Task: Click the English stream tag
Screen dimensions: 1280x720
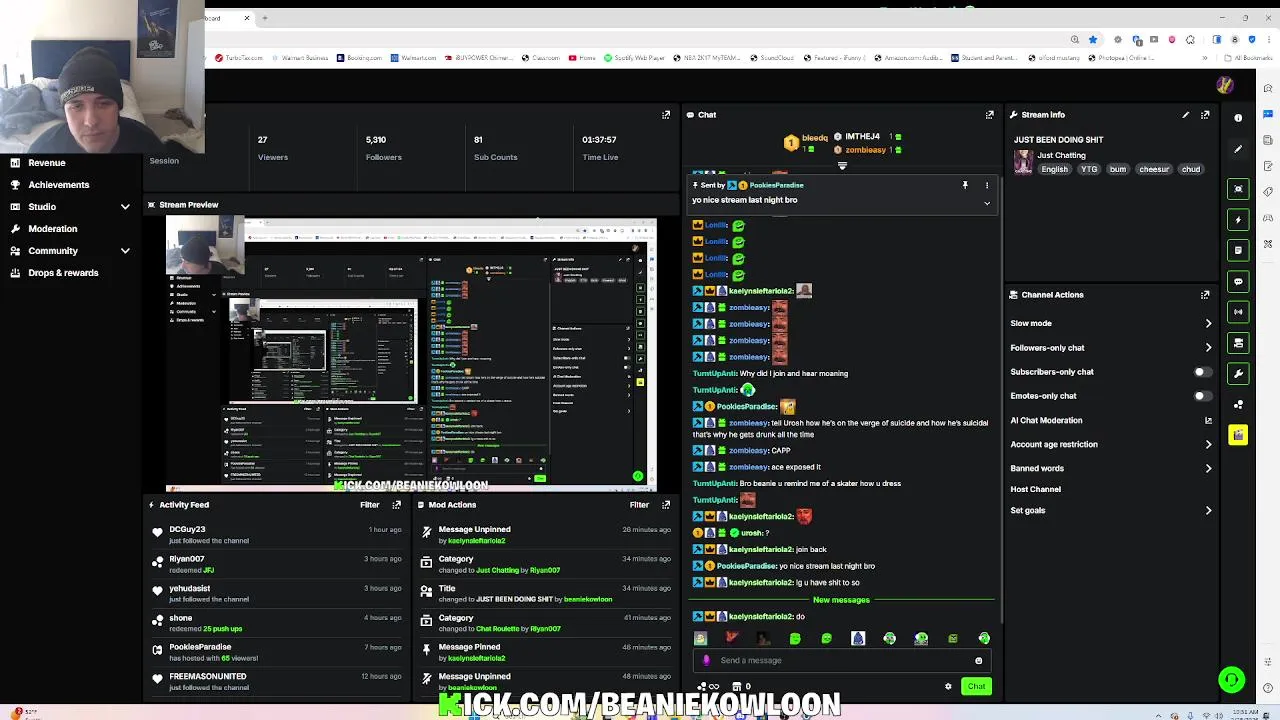Action: (x=1054, y=169)
